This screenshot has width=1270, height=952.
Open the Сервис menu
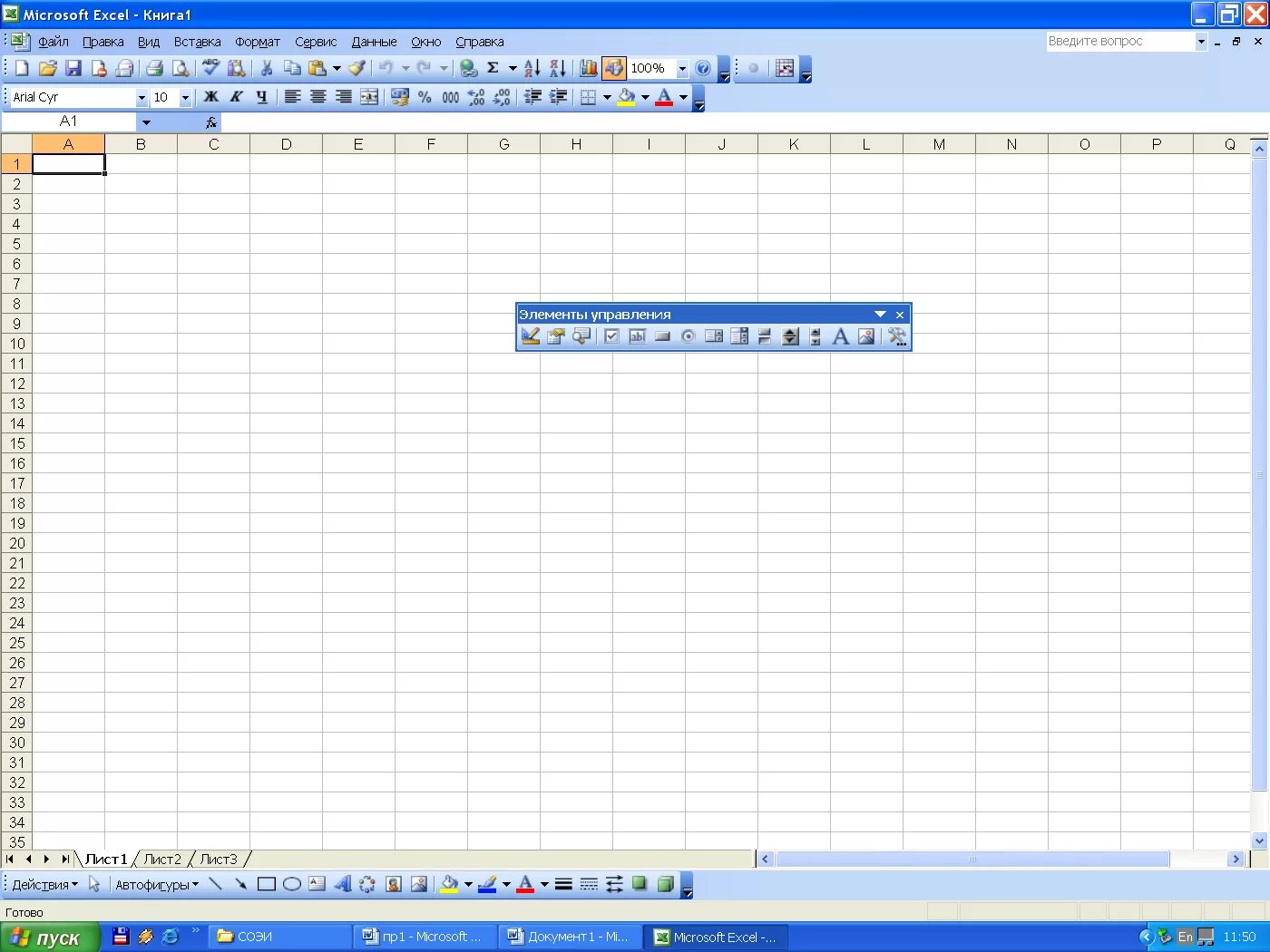pos(316,42)
